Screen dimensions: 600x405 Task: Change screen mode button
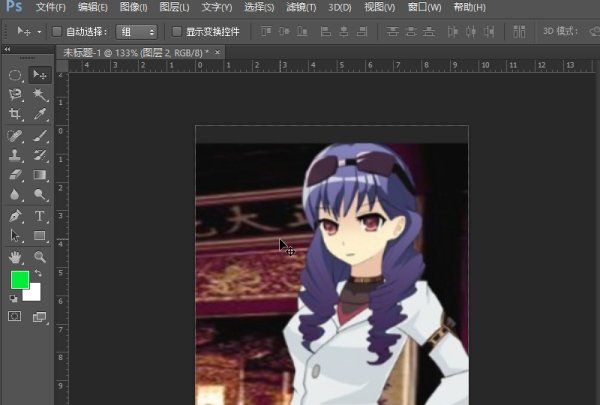point(39,317)
